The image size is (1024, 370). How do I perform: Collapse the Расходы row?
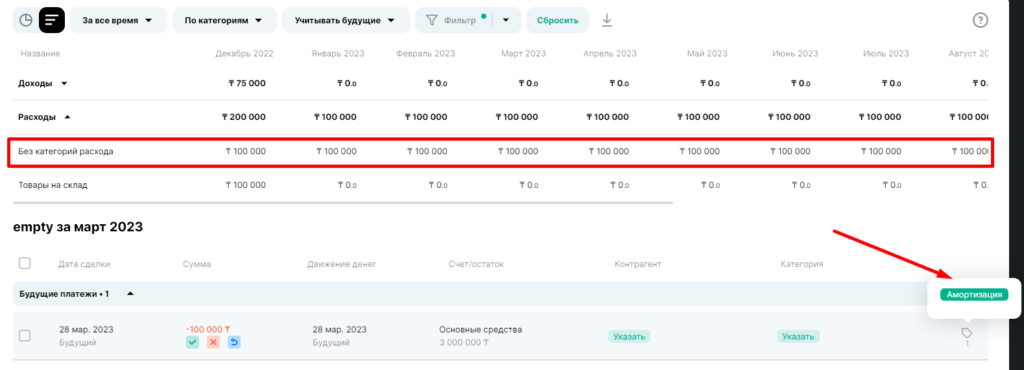click(68, 117)
